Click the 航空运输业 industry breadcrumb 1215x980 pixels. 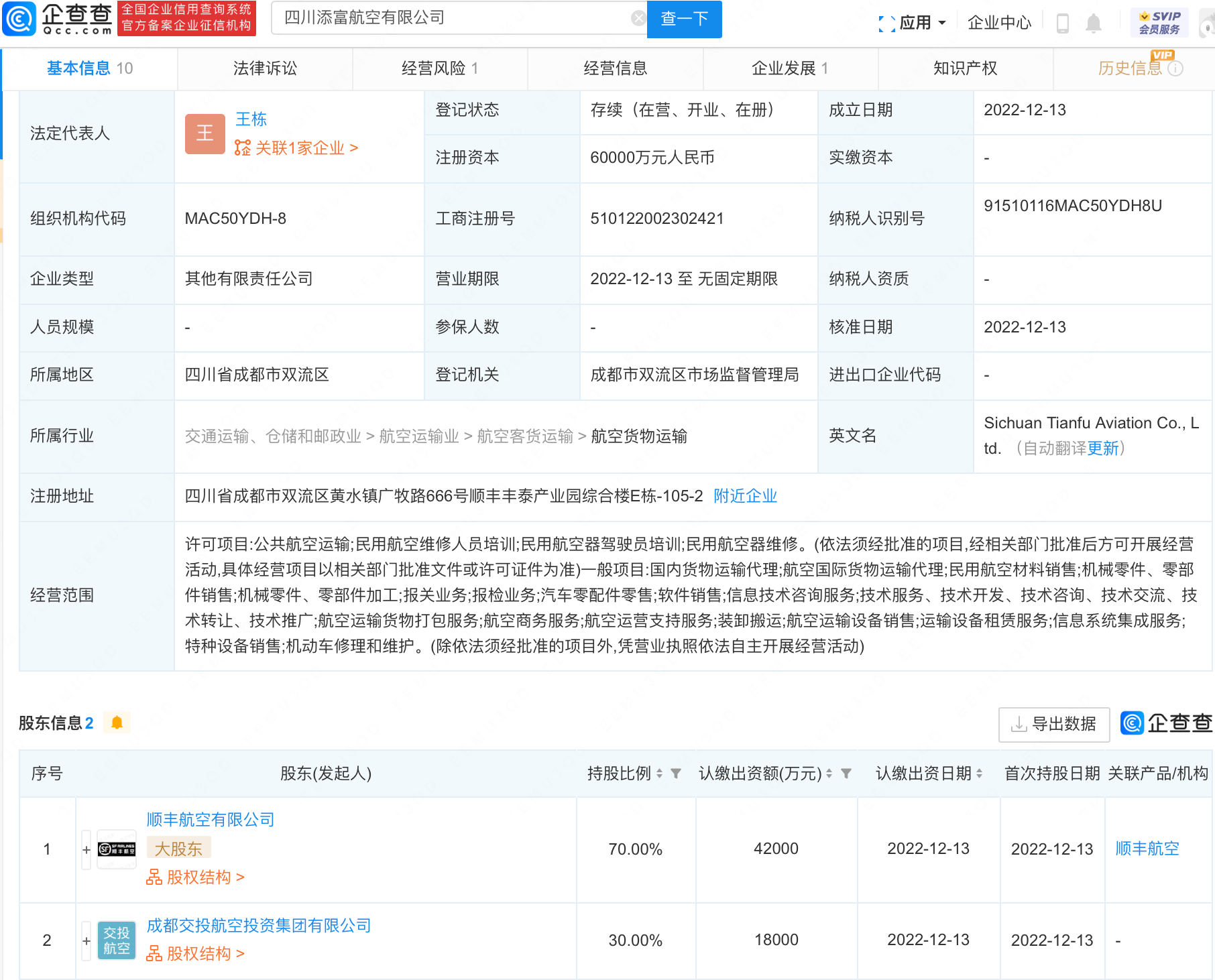(419, 436)
